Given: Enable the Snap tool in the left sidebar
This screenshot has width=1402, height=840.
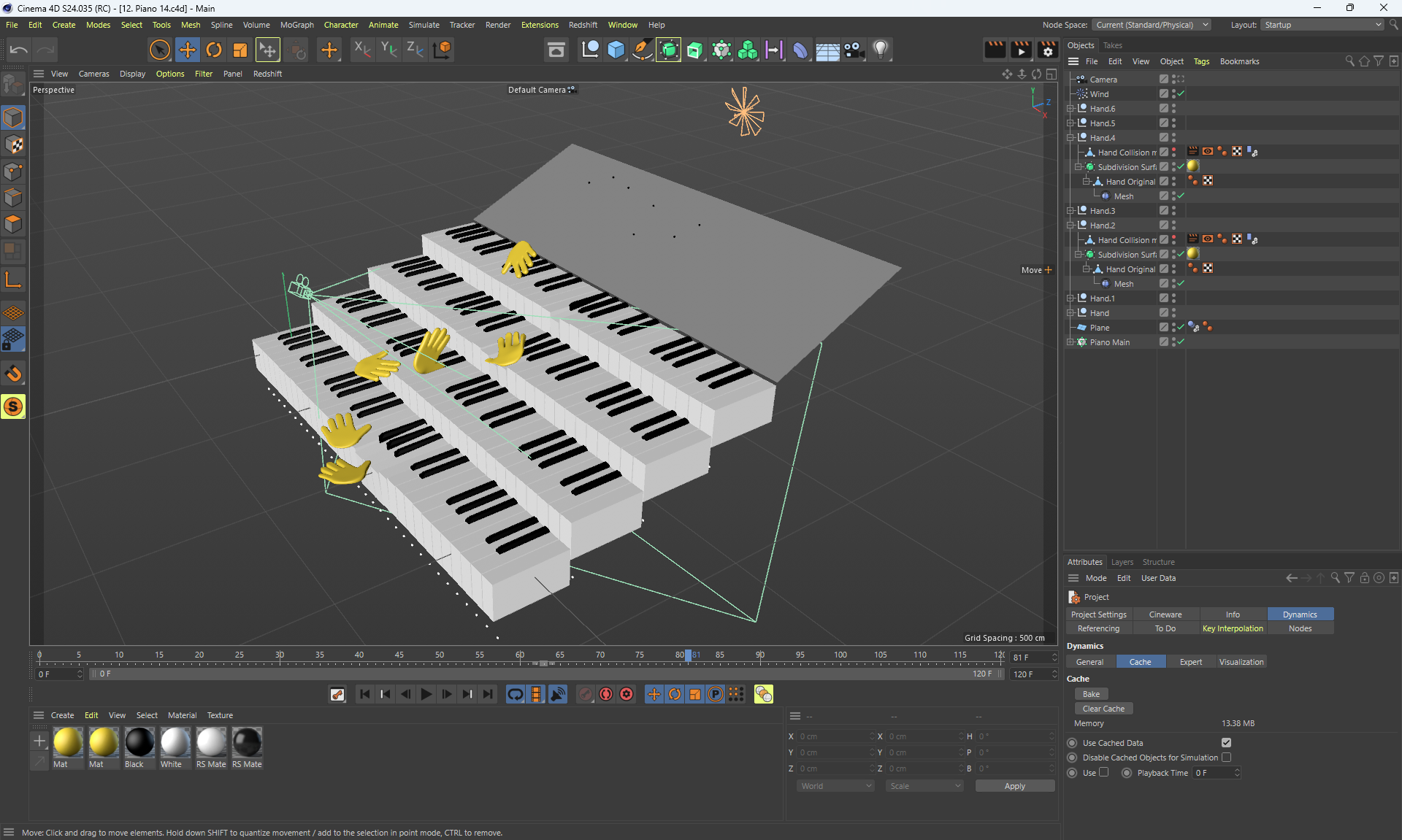Looking at the screenshot, I should click(13, 374).
